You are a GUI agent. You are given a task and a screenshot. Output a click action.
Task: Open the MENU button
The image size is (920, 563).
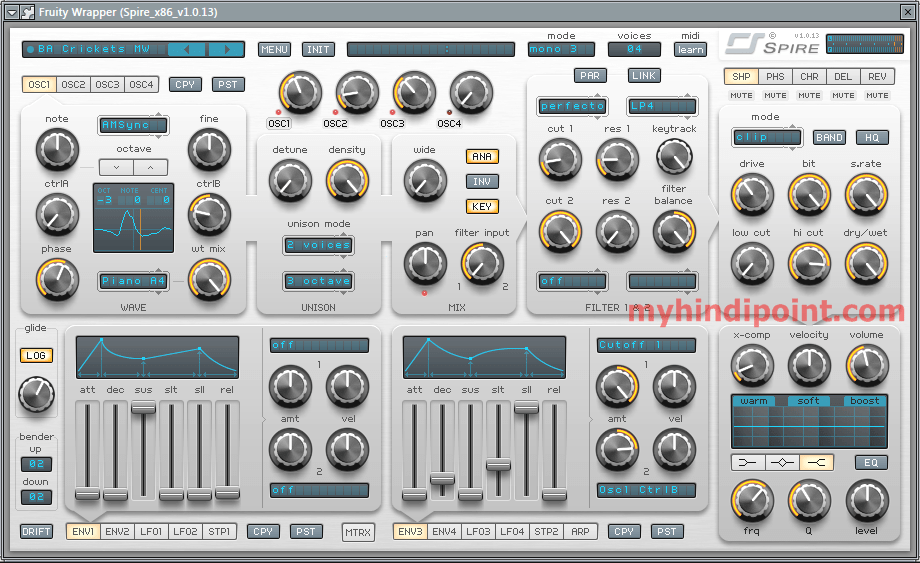274,49
